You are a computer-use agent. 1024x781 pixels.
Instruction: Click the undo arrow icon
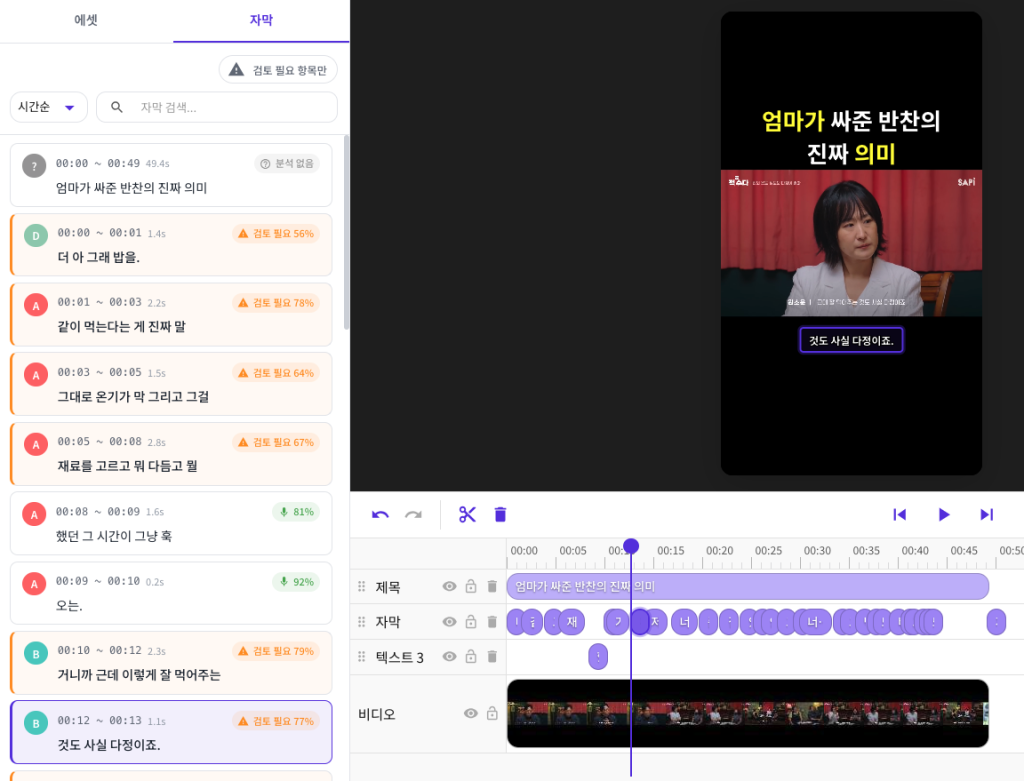380,514
